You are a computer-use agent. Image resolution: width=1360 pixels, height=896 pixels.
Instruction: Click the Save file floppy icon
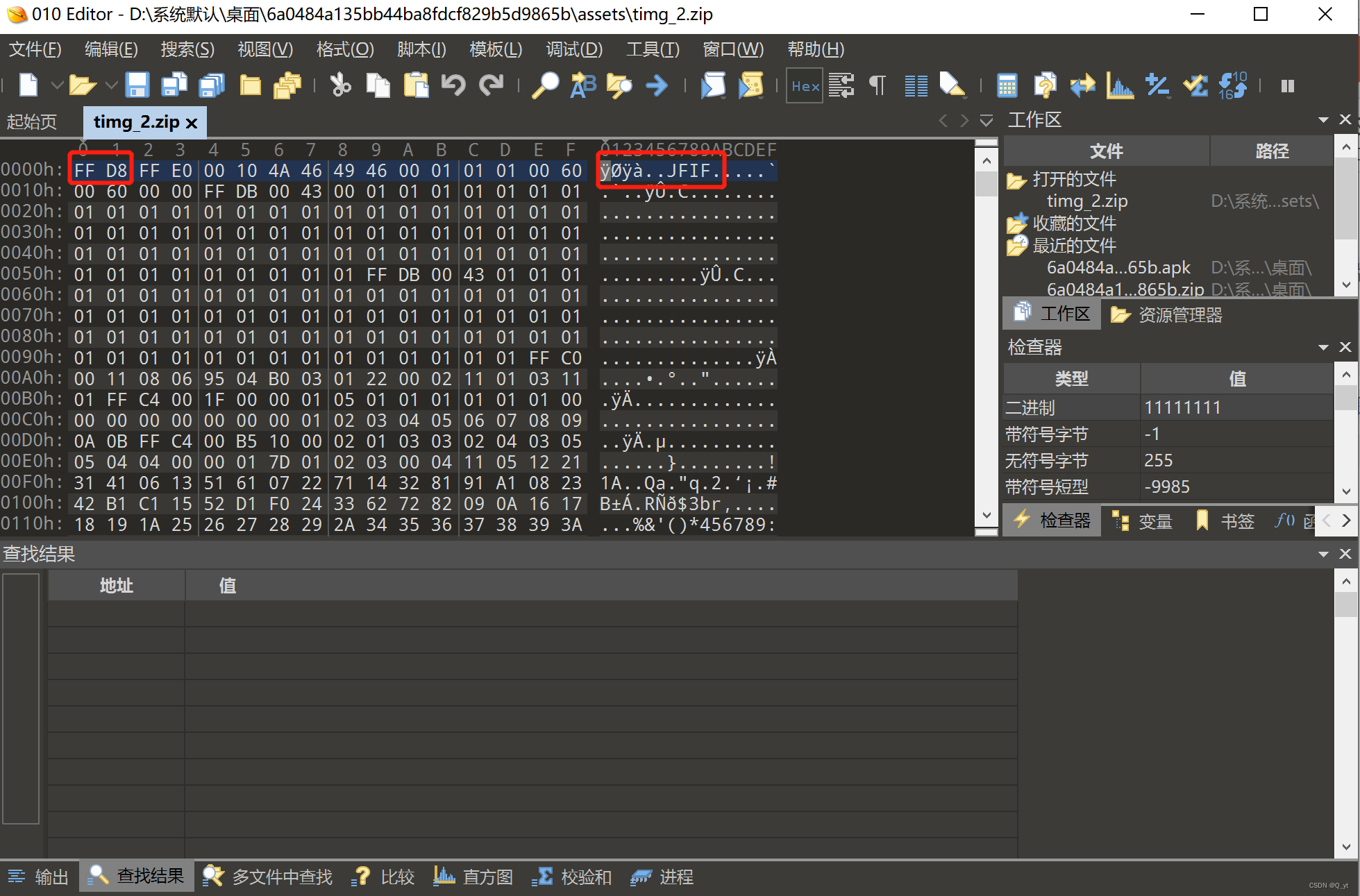point(137,85)
